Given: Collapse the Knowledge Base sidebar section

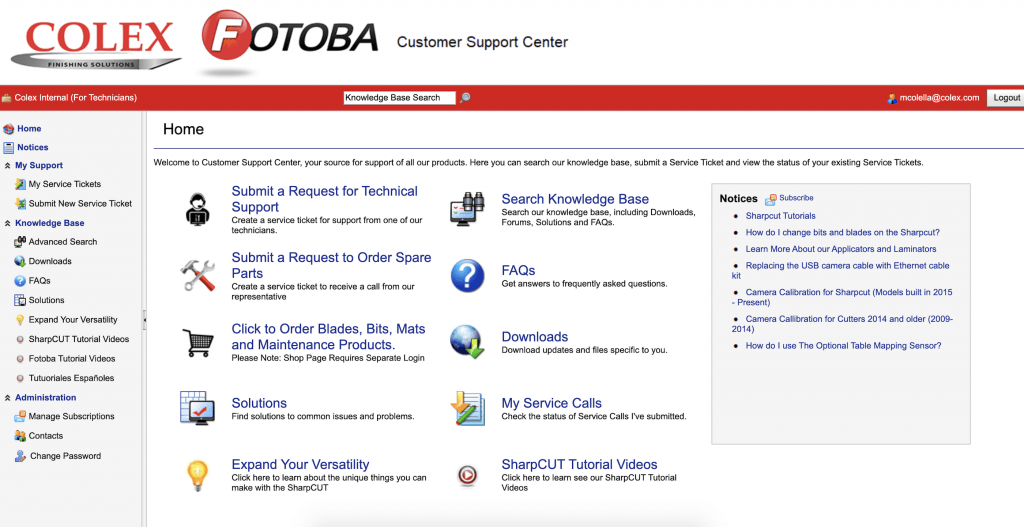Looking at the screenshot, I should (8, 223).
